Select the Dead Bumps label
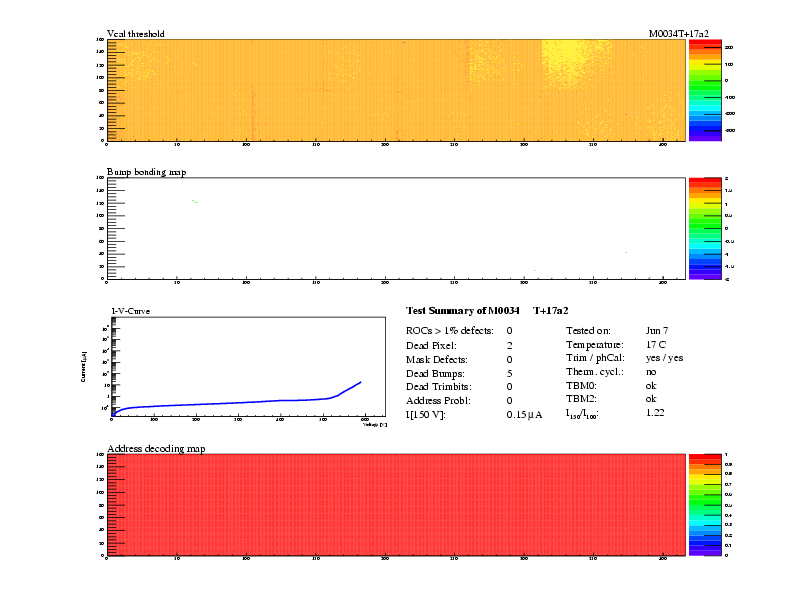This screenshot has width=792, height=612. coord(432,372)
